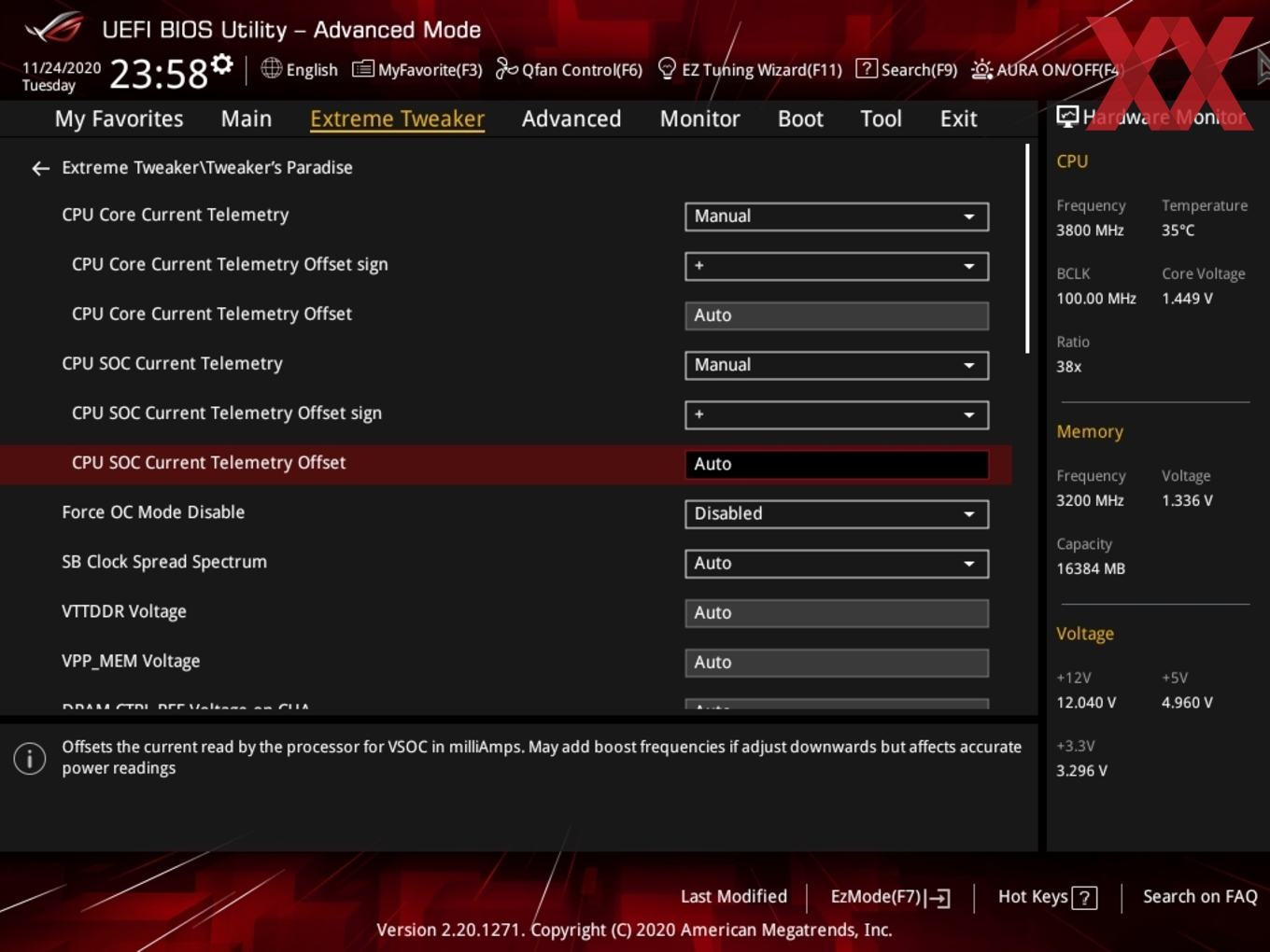Click the globe language icon

pyautogui.click(x=271, y=68)
